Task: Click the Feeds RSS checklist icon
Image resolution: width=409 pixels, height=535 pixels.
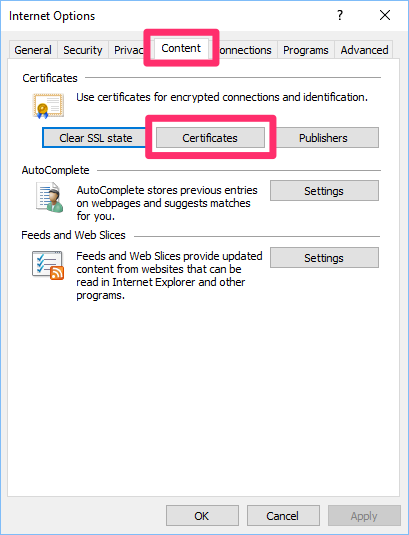Action: pos(48,265)
